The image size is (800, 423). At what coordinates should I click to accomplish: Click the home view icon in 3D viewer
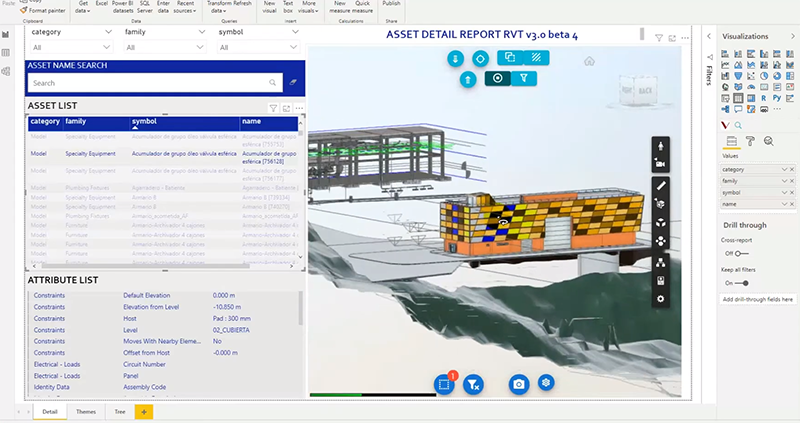pyautogui.click(x=589, y=61)
